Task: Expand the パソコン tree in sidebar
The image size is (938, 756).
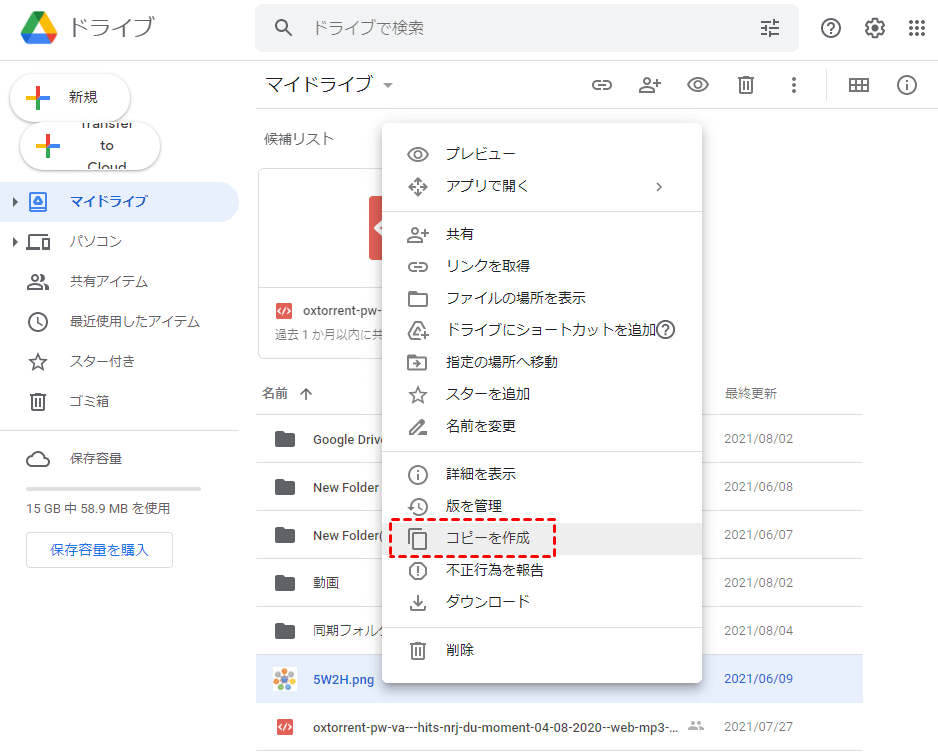Action: tap(15, 242)
